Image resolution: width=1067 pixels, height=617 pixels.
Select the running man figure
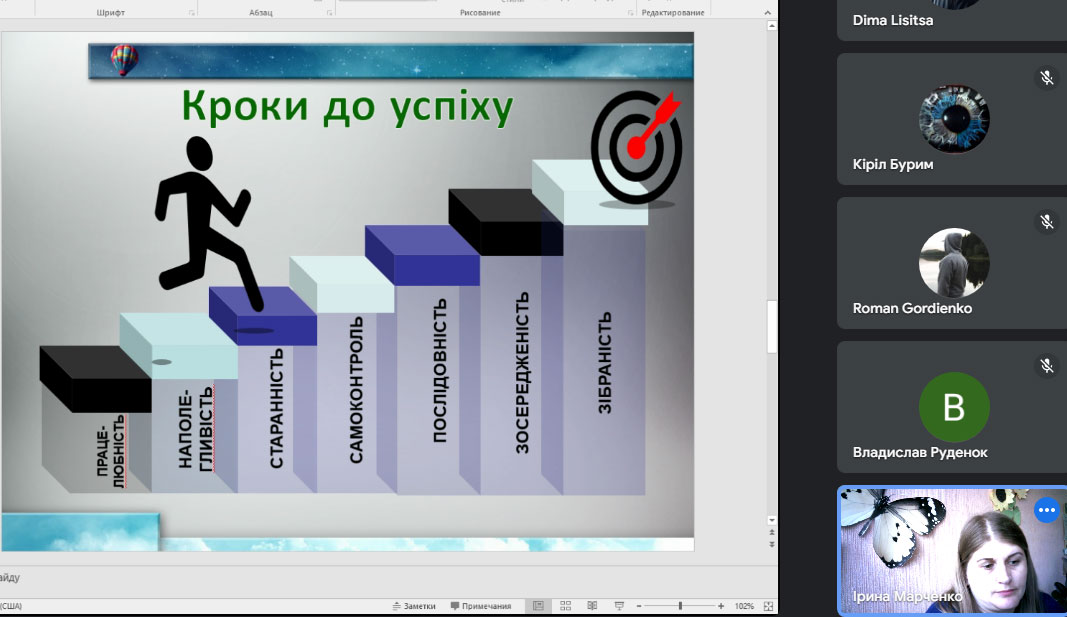203,222
